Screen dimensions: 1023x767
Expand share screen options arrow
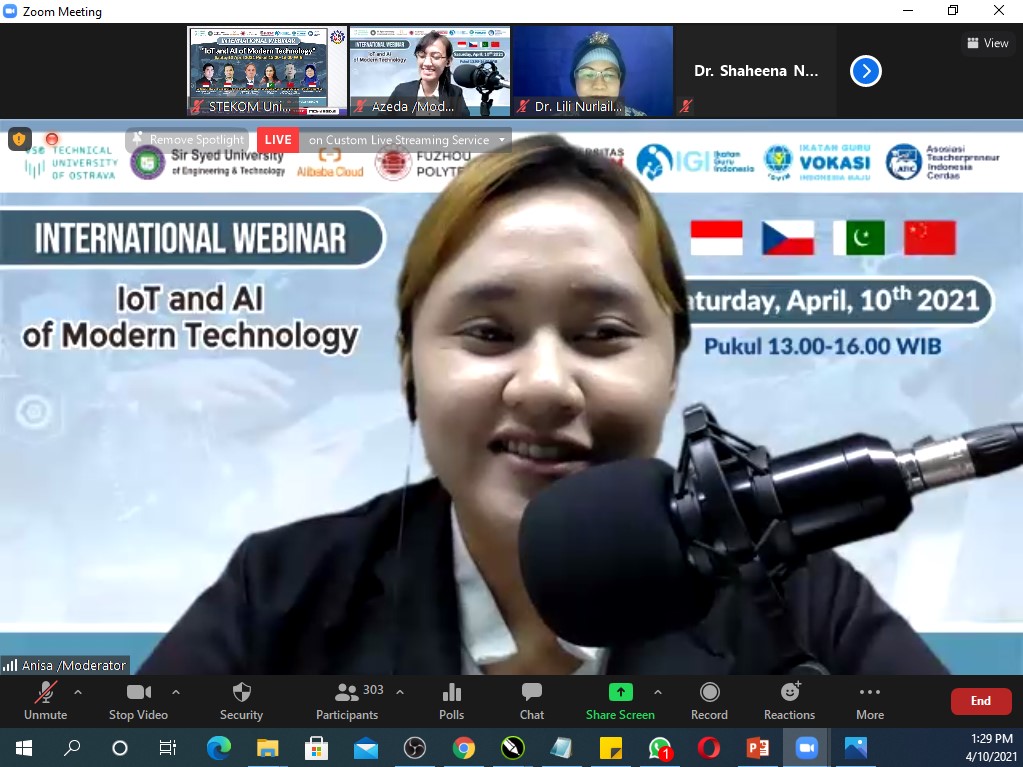pyautogui.click(x=658, y=692)
